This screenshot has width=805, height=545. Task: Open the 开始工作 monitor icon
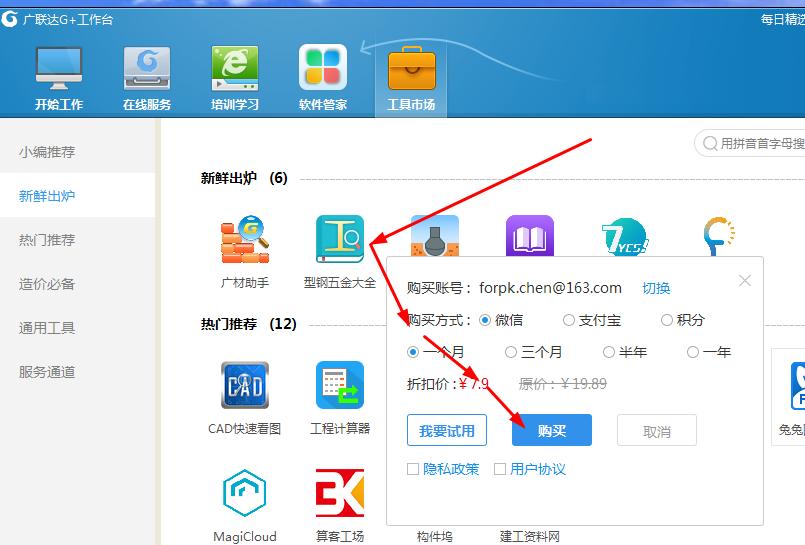click(x=59, y=68)
